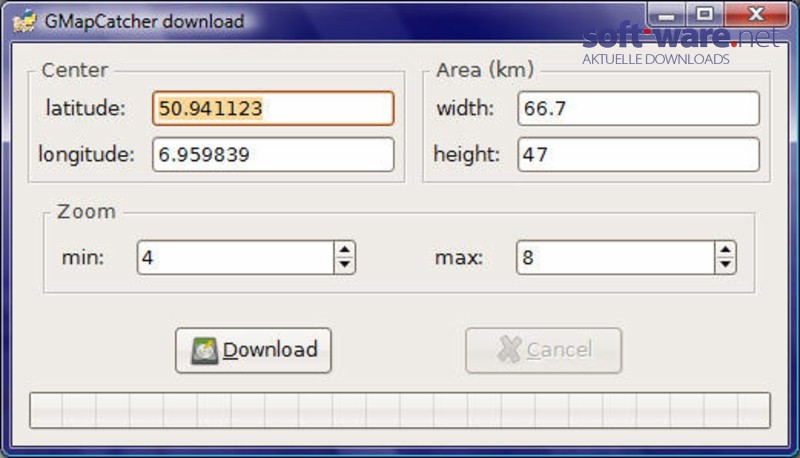800x458 pixels.
Task: Minimize the GMapCatcher download window
Action: pos(666,15)
